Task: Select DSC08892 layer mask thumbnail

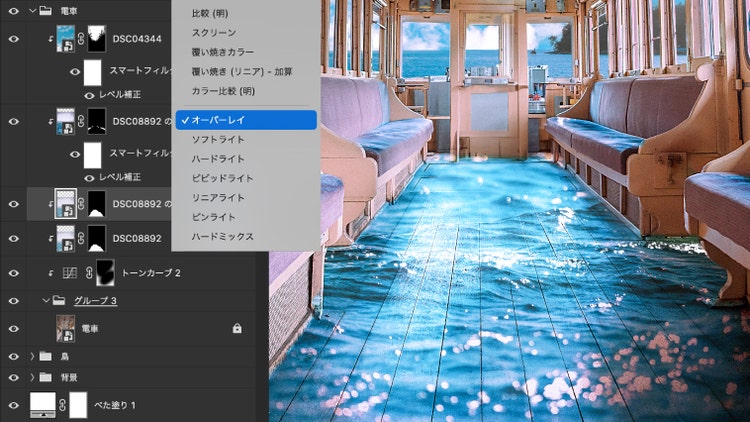Action: (97, 238)
